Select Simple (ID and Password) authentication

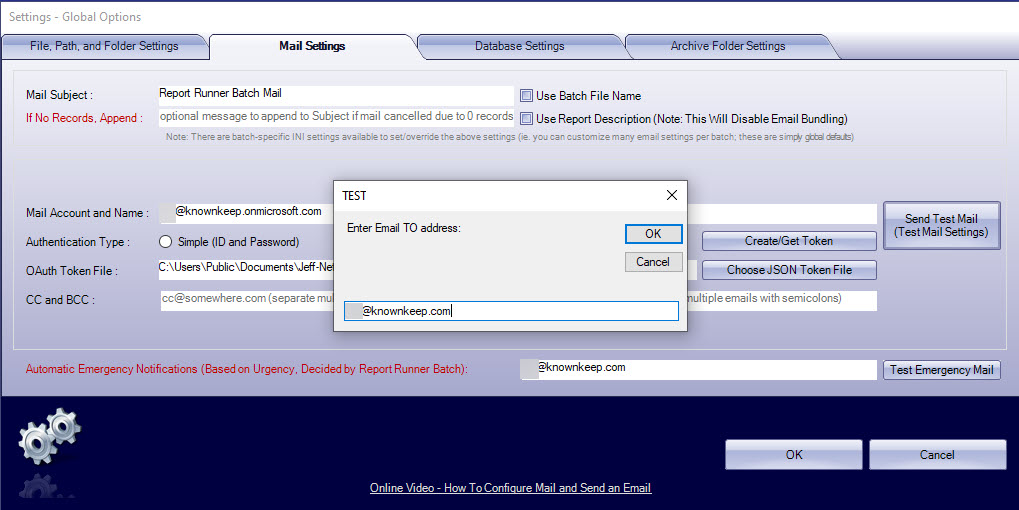coord(166,242)
